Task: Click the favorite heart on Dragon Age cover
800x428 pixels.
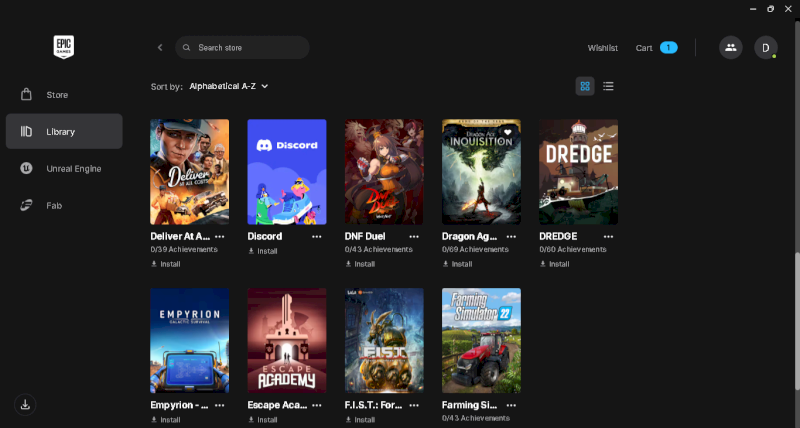Action: click(x=507, y=133)
